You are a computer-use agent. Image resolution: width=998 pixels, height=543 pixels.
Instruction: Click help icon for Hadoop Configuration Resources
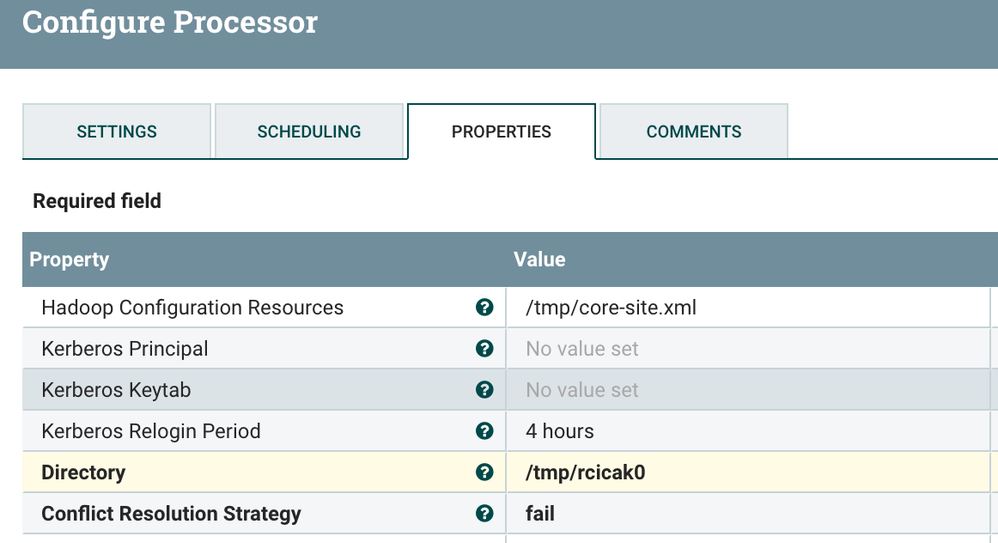pos(485,308)
